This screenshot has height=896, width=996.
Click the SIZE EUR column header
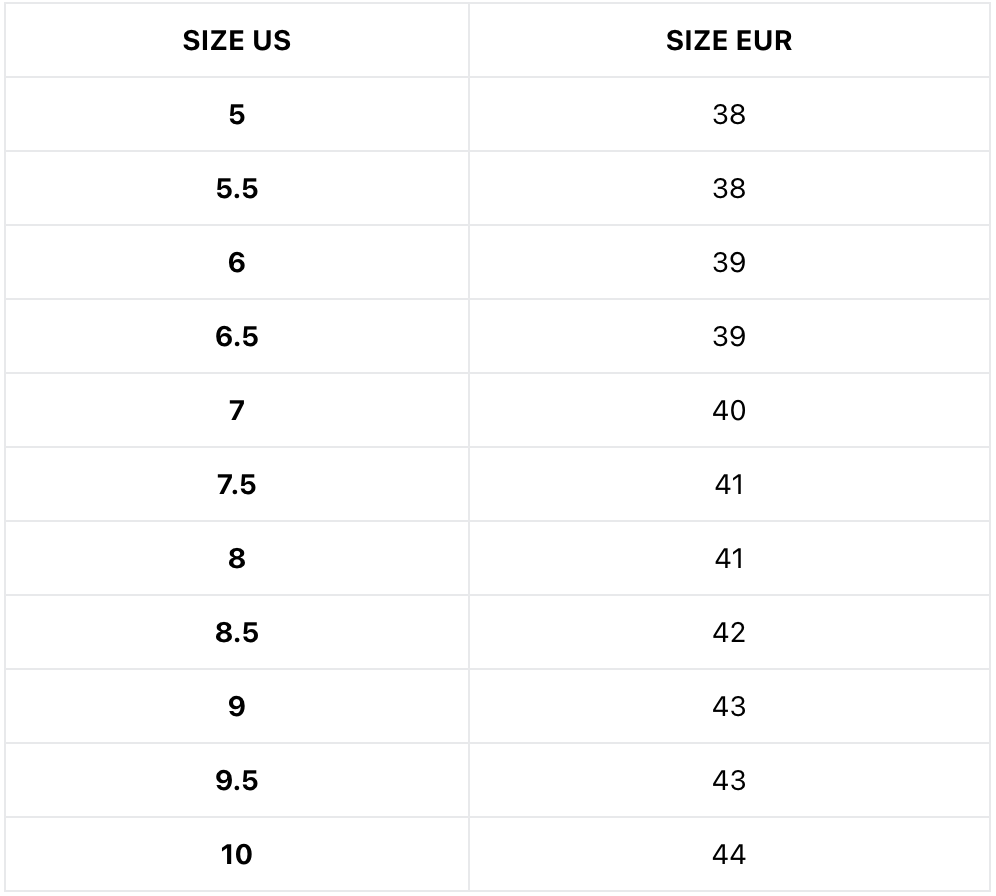(x=729, y=41)
